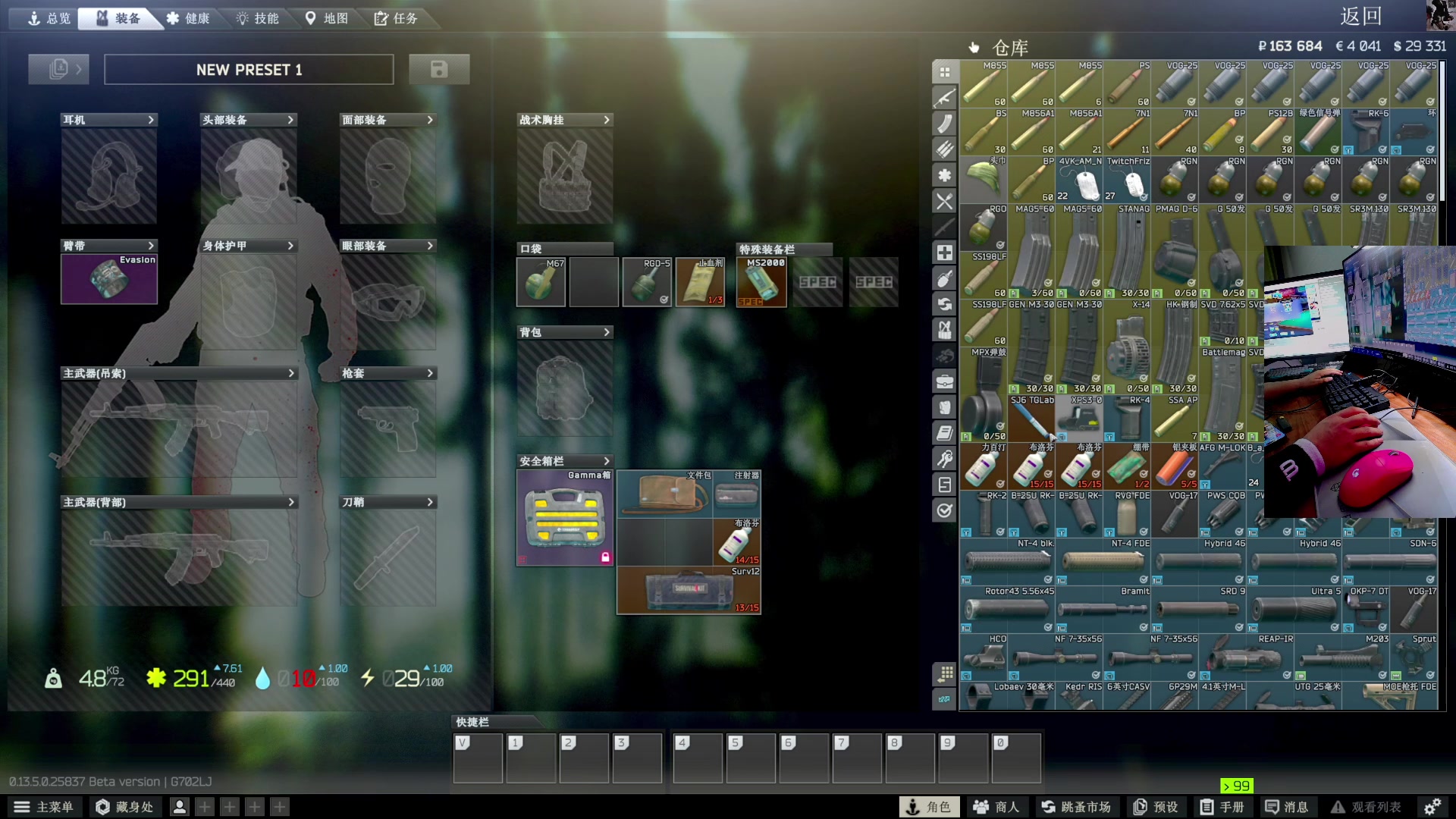
Task: Expand the 身体护甲 body armor slot arrow
Action: pyautogui.click(x=290, y=246)
